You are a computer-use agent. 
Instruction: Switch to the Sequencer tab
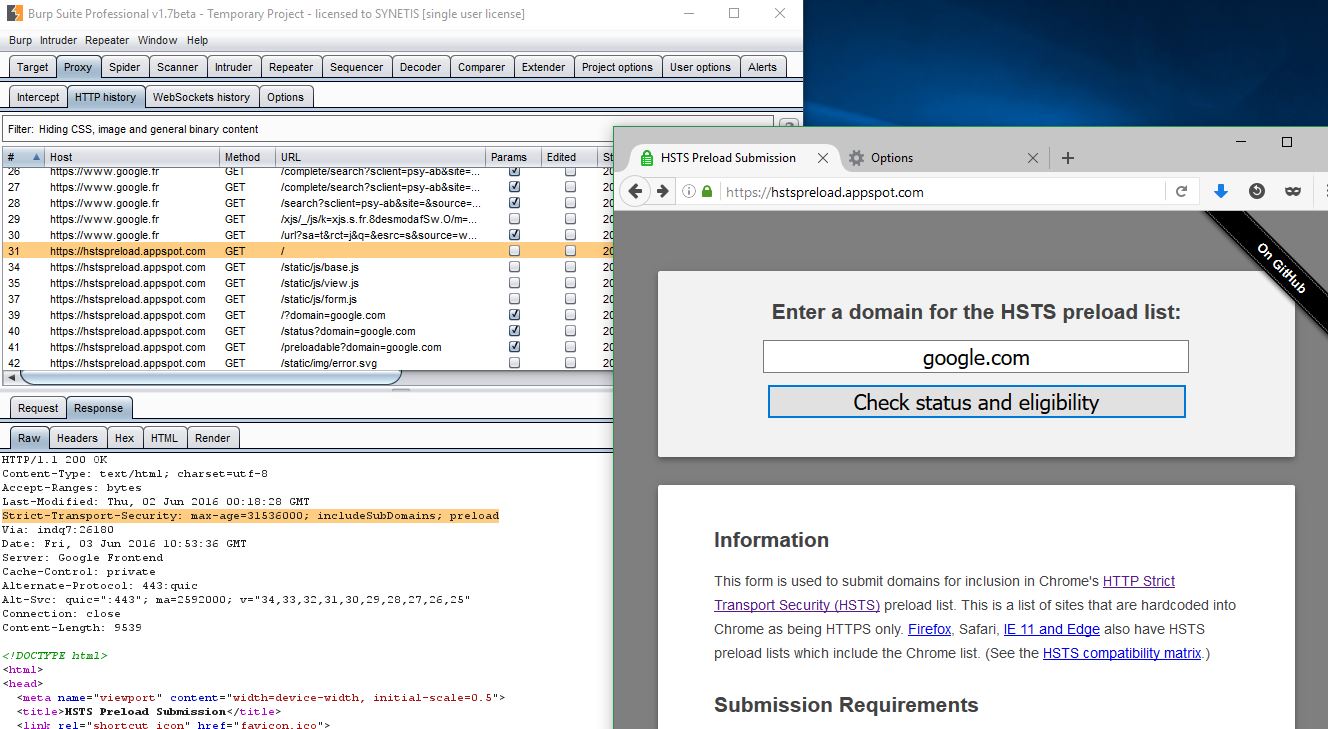pyautogui.click(x=356, y=67)
